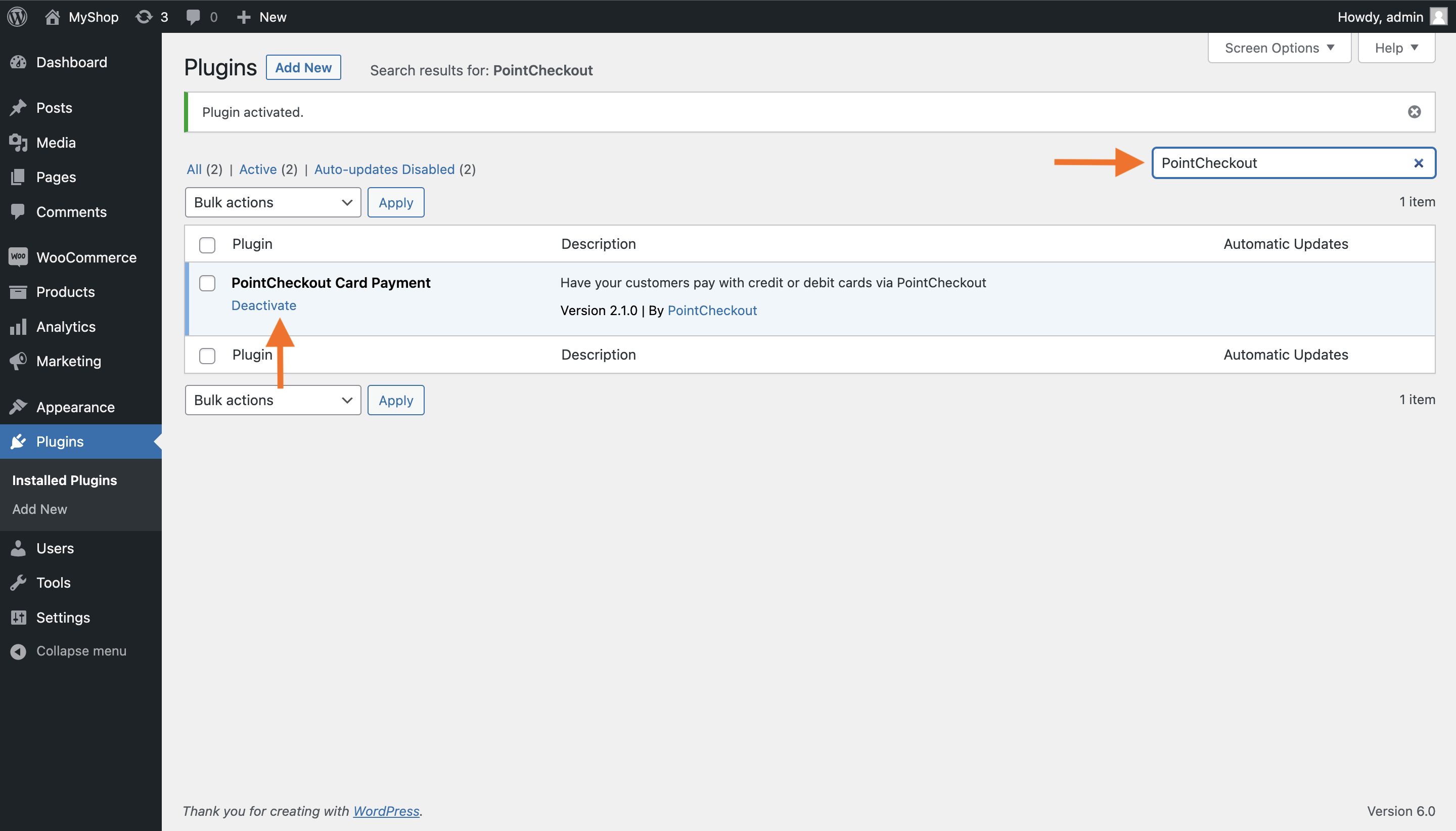Click the Plugins plug icon

click(x=18, y=441)
